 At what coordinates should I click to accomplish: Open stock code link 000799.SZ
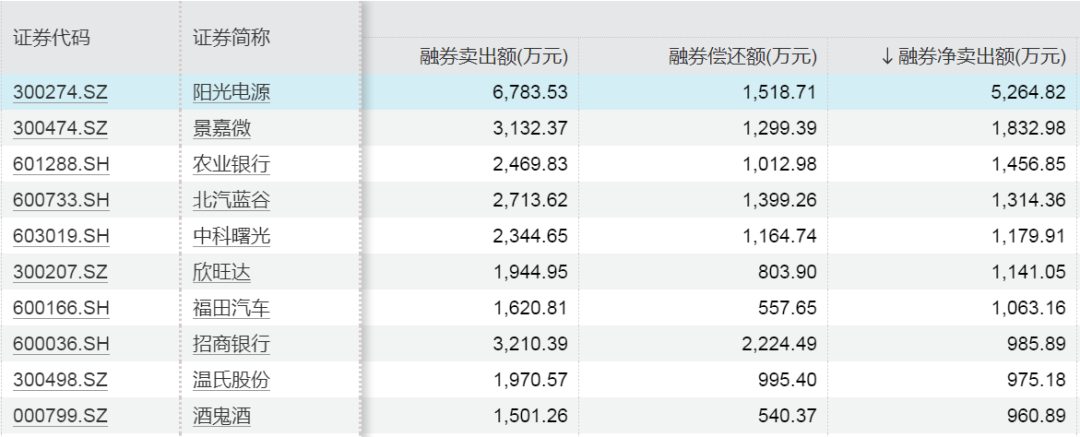coord(61,416)
